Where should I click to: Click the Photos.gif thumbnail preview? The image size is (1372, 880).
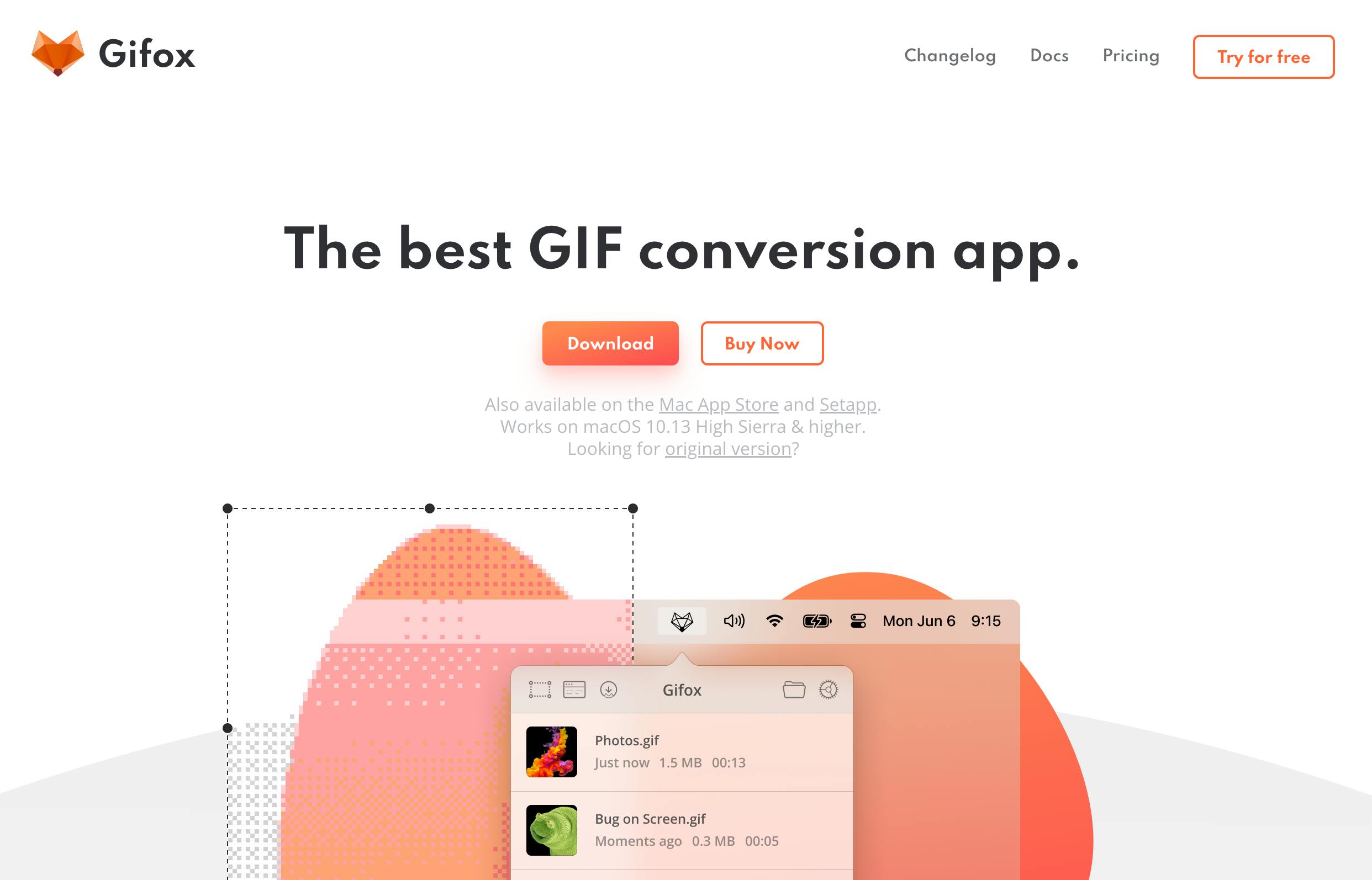point(551,751)
